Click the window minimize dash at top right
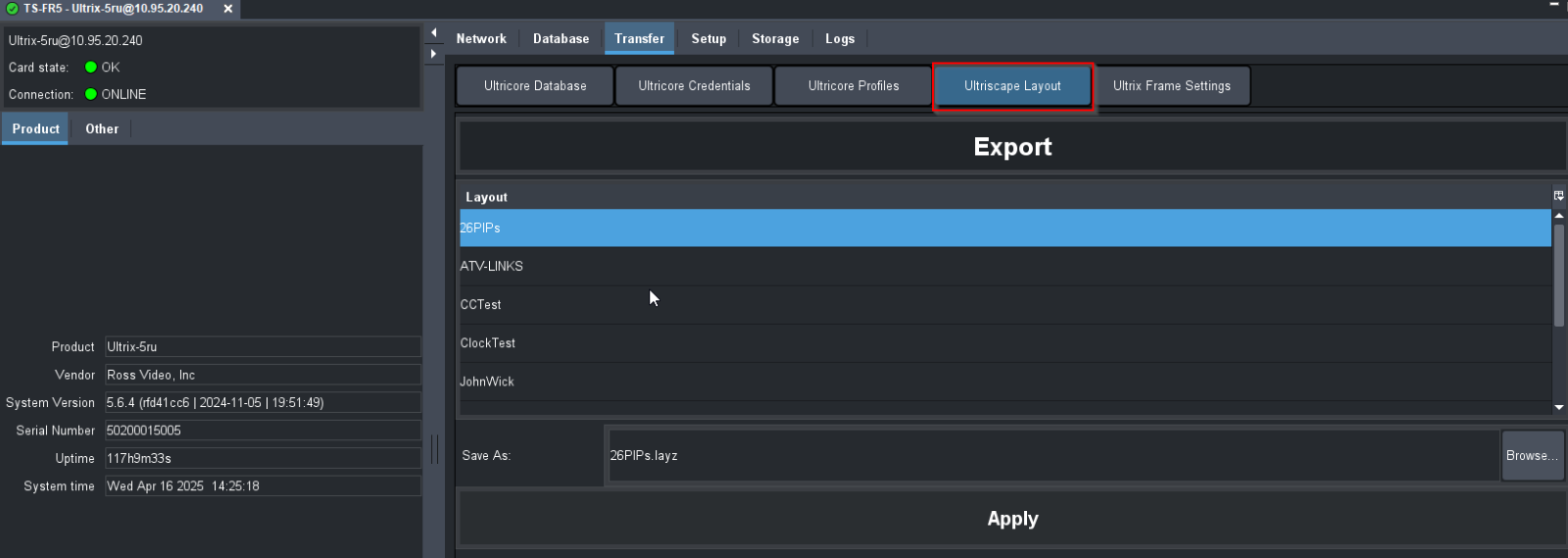The height and width of the screenshot is (558, 1568). tap(1553, 5)
